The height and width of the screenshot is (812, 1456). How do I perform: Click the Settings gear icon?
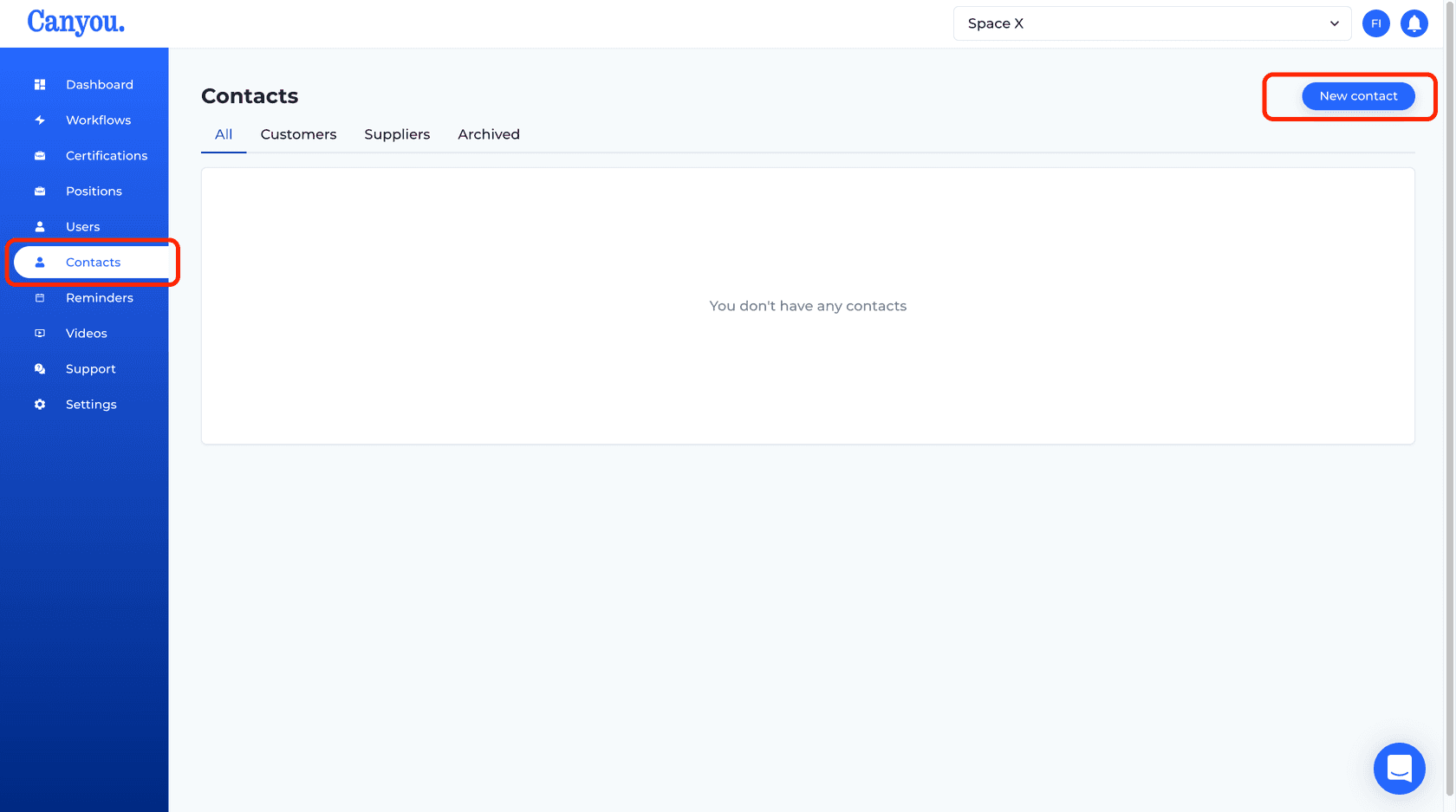click(40, 404)
